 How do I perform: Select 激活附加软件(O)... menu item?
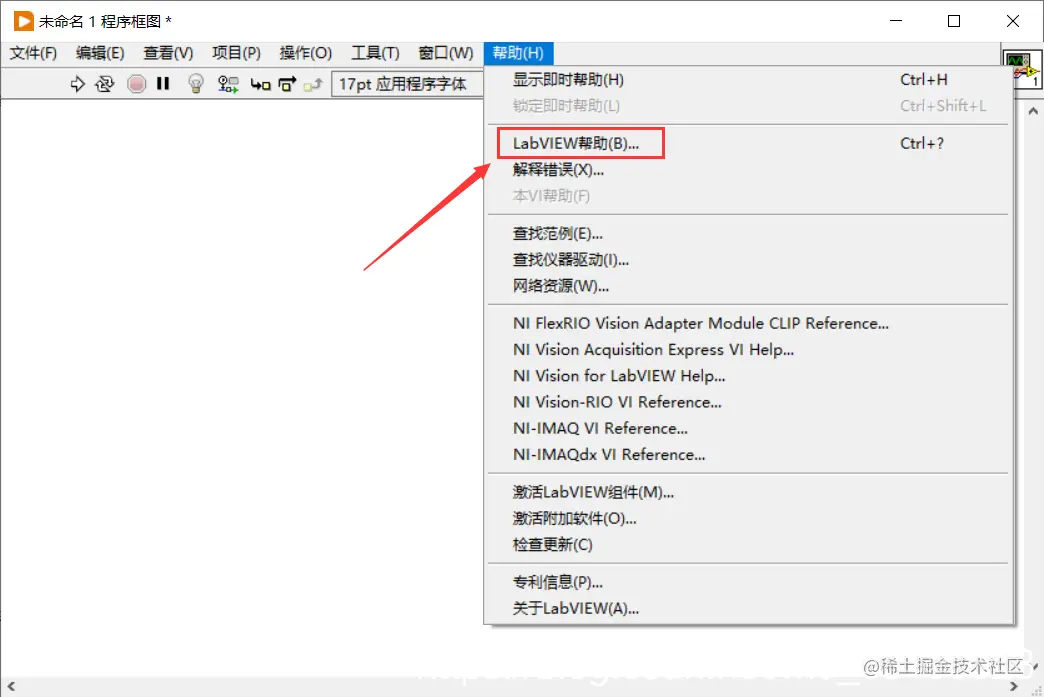[x=750, y=518]
